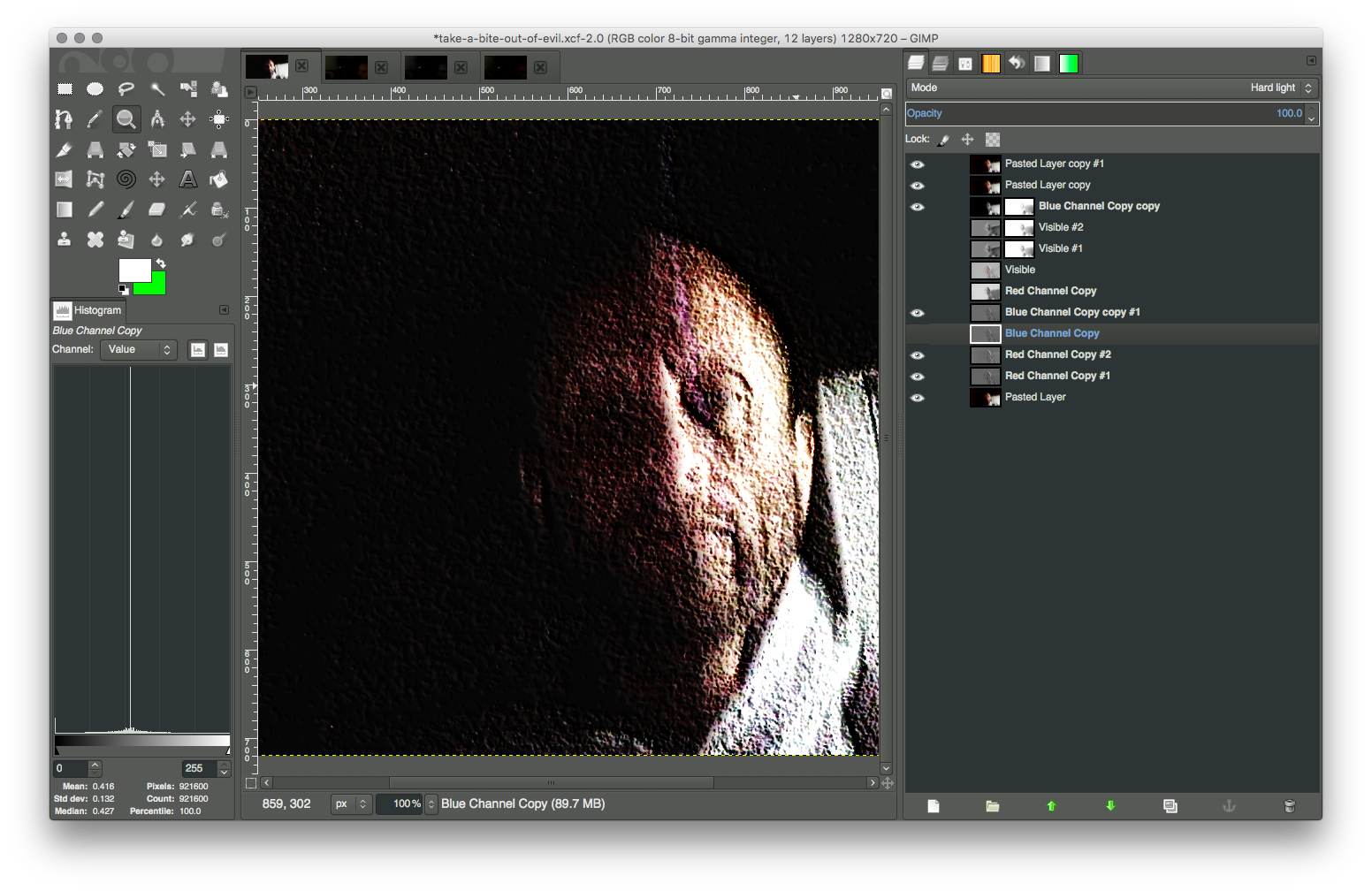Pick the Gradient blend tool
Image resolution: width=1372 pixels, height=891 pixels.
[65, 209]
